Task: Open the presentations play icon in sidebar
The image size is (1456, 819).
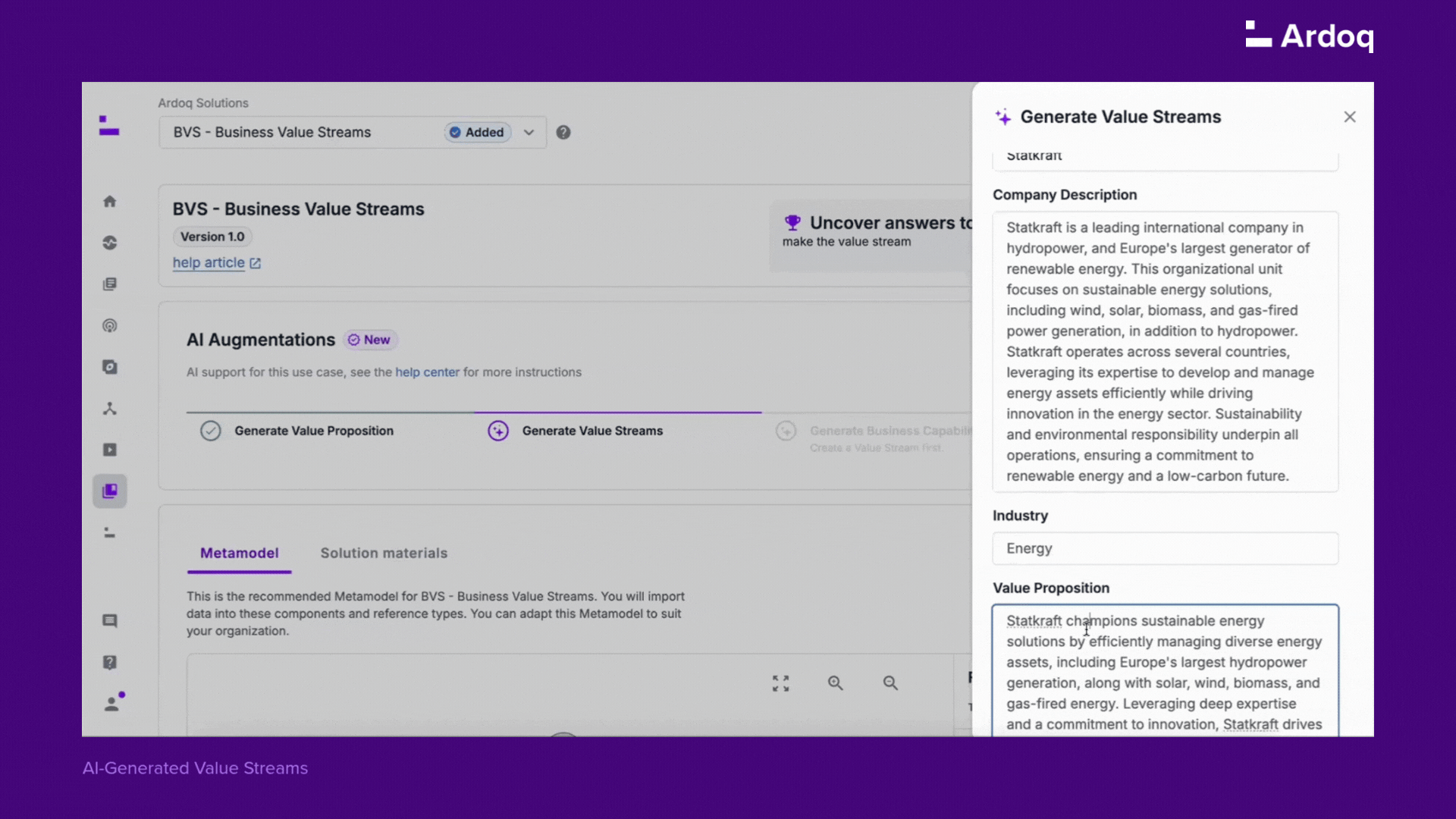Action: click(x=110, y=450)
